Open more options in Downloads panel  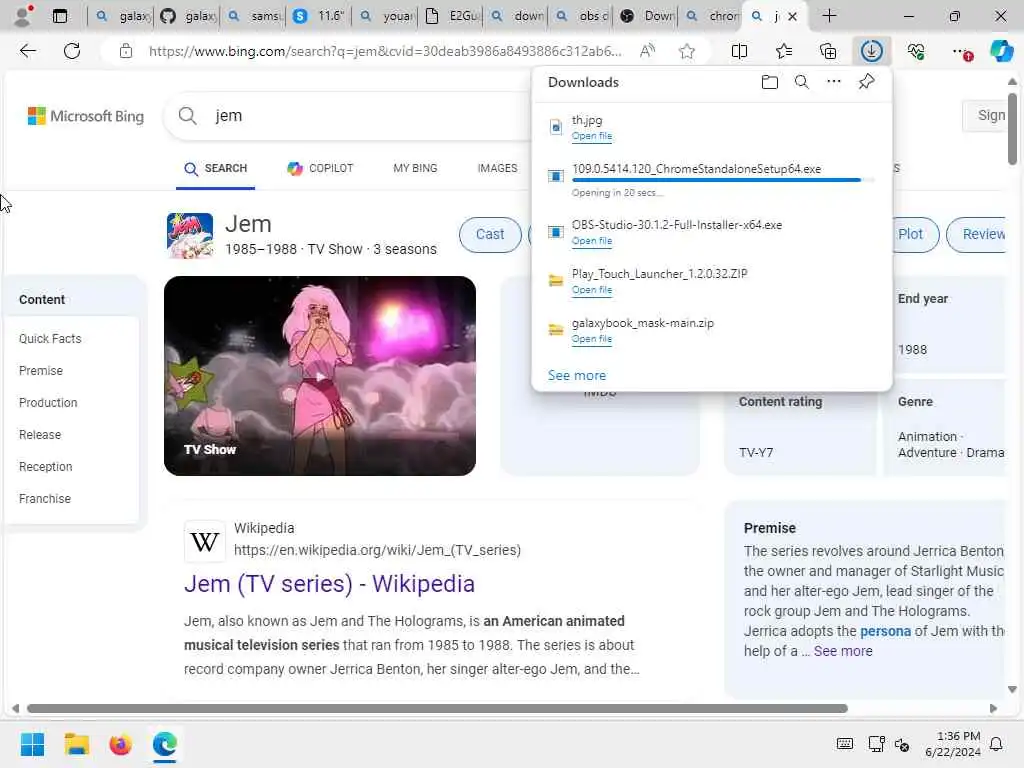(834, 82)
